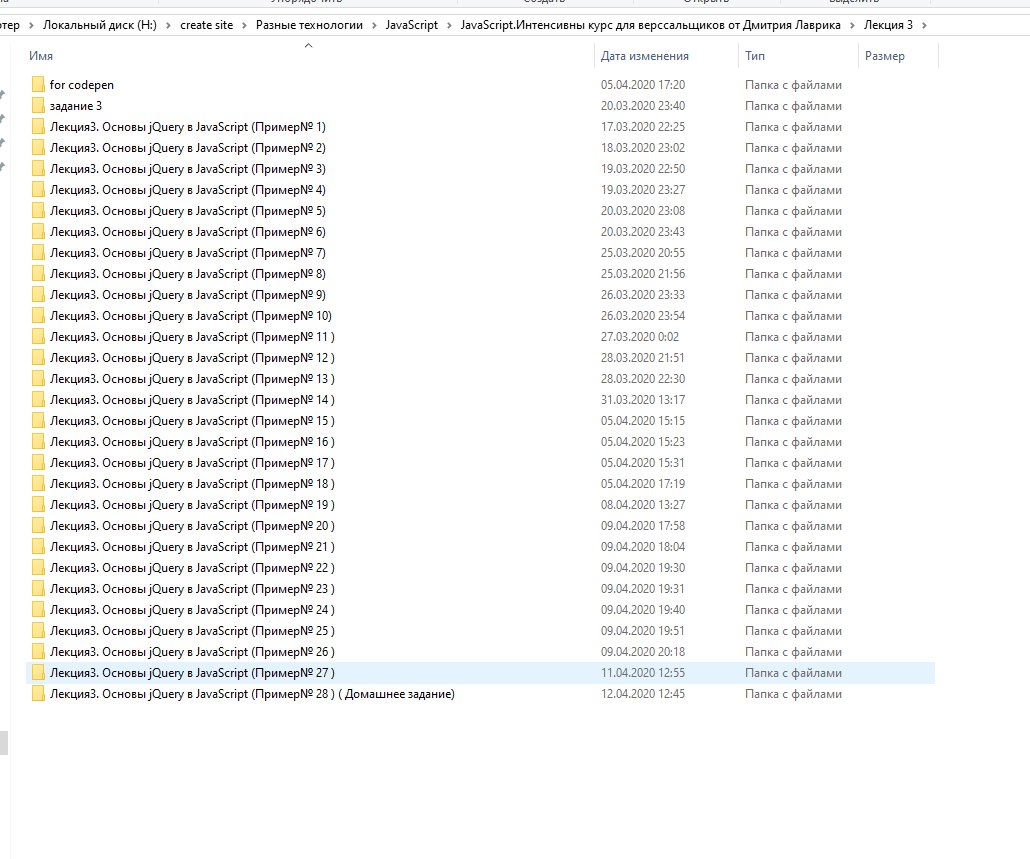Open the chevron before Локальный диск (H:)

[x=31, y=26]
